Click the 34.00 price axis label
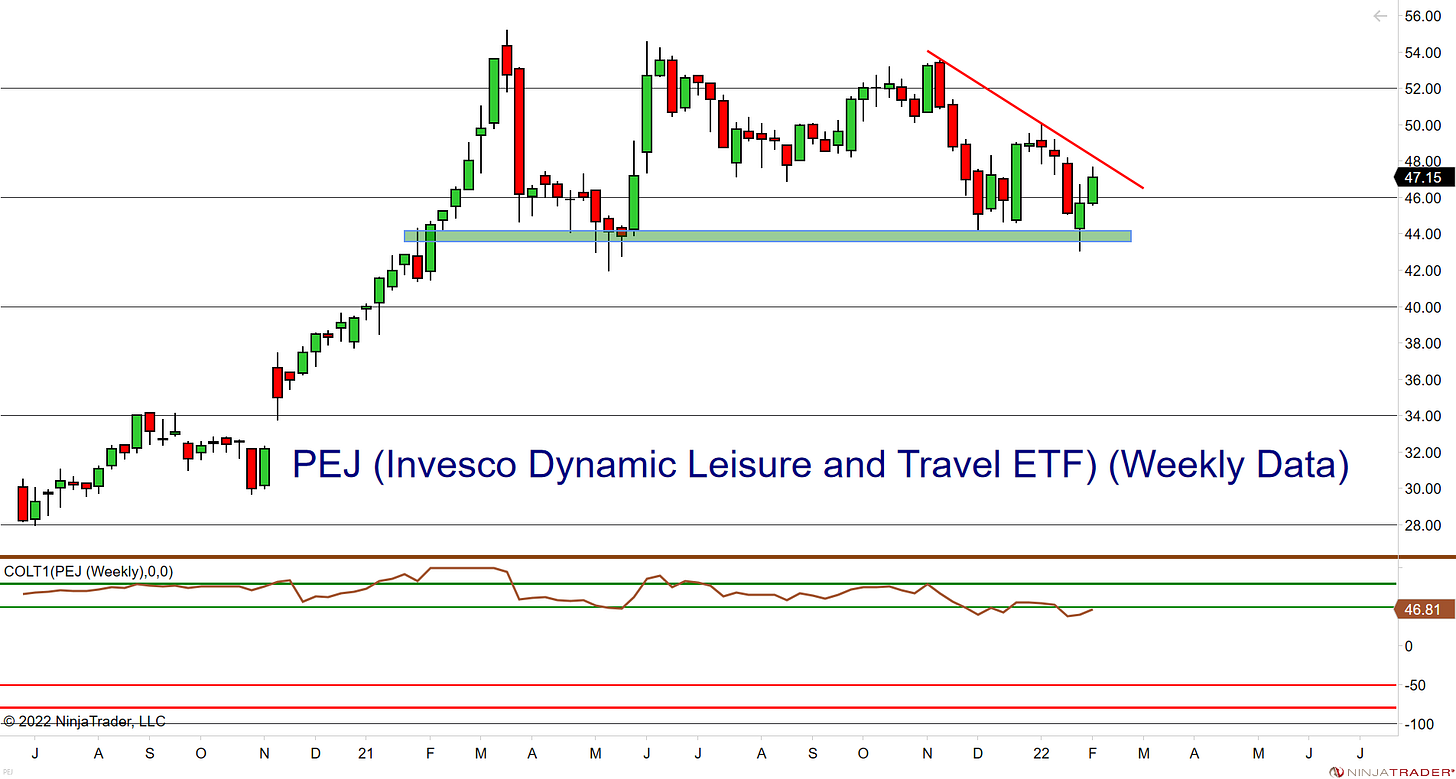The height and width of the screenshot is (779, 1456). coord(1423,416)
